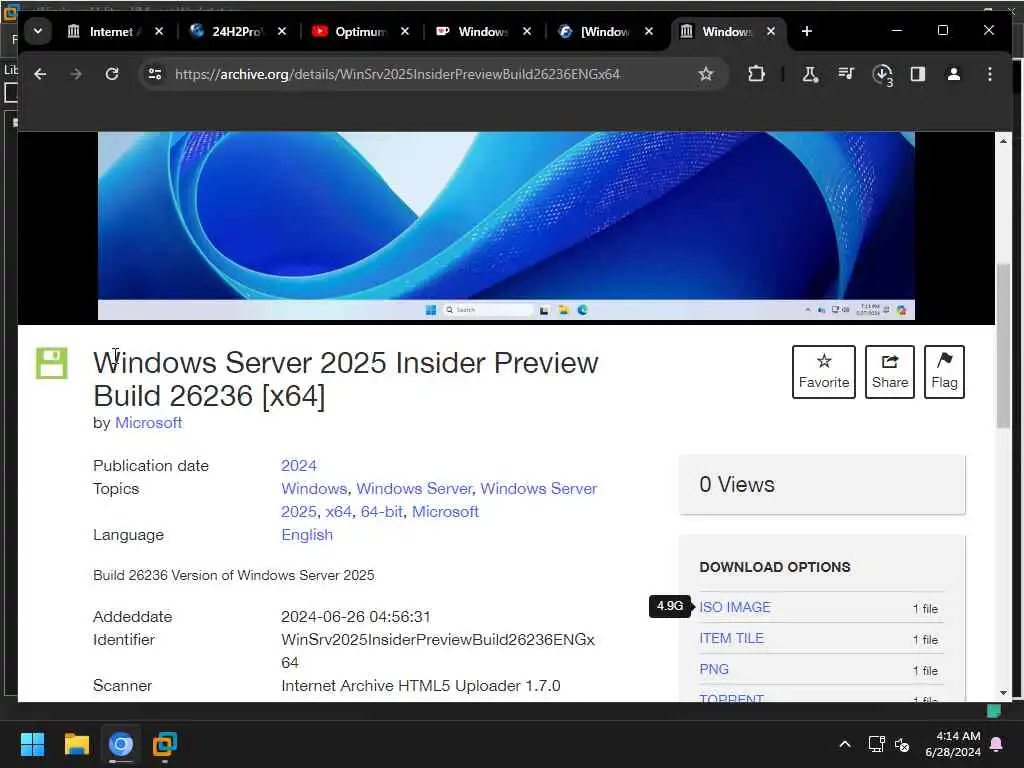Open Chrome Labs flask icon

810,74
